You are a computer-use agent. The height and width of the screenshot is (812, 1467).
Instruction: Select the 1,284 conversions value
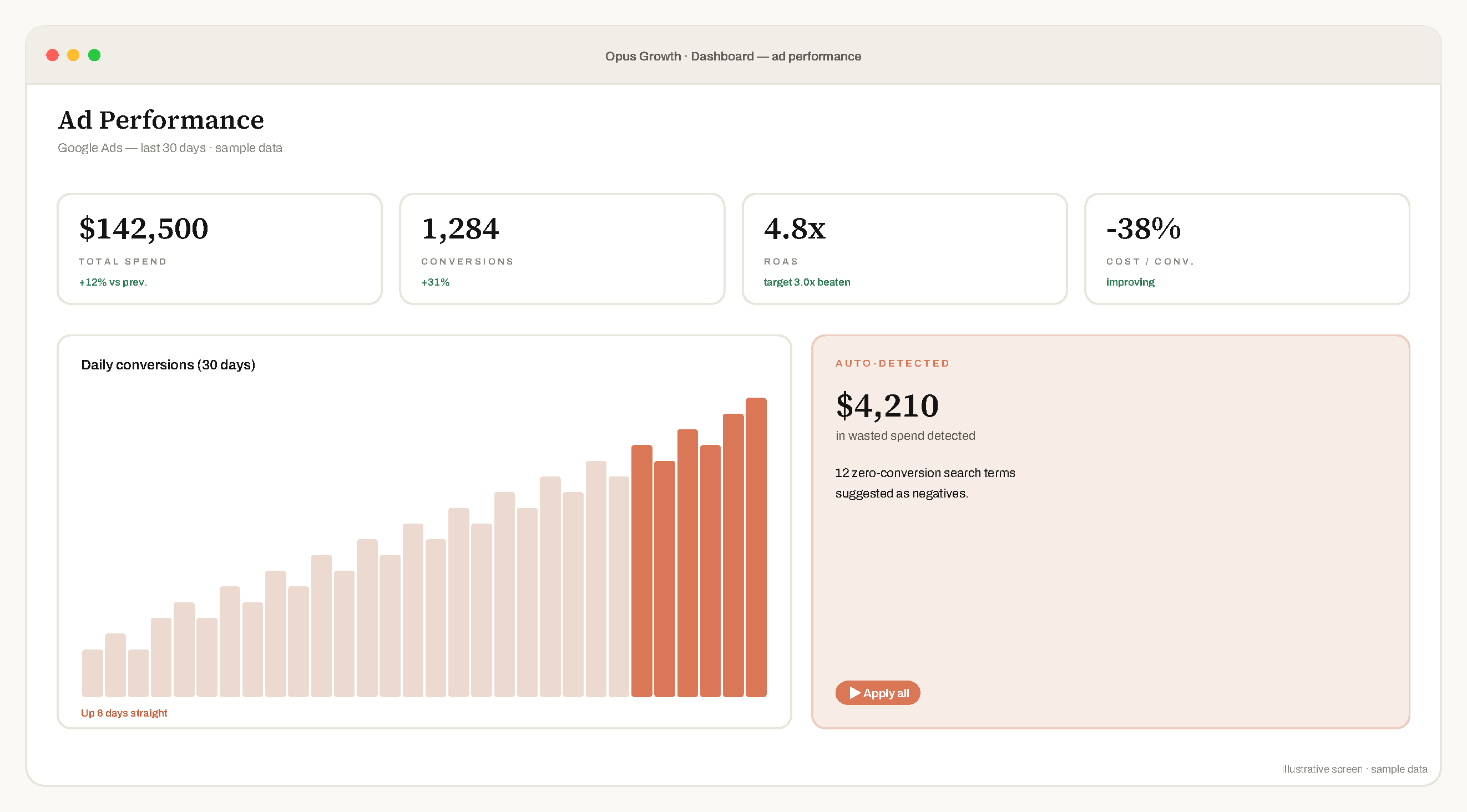460,229
